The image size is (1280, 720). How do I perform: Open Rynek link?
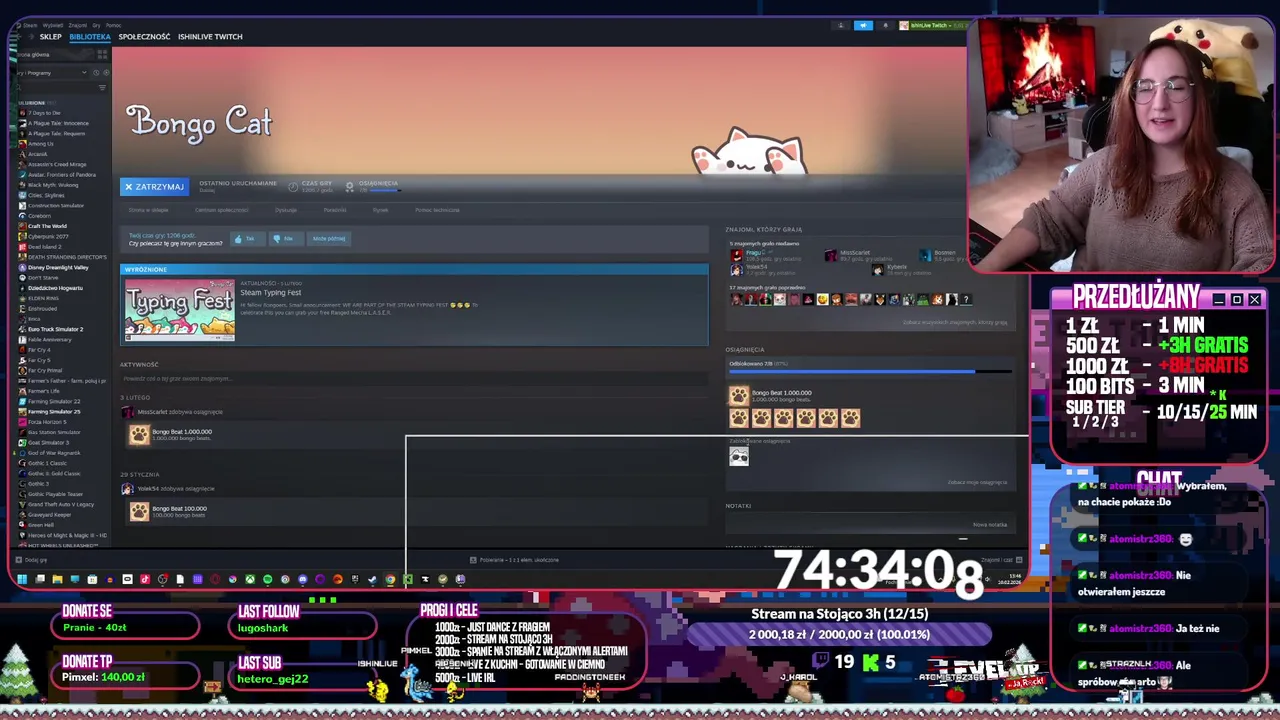click(380, 210)
